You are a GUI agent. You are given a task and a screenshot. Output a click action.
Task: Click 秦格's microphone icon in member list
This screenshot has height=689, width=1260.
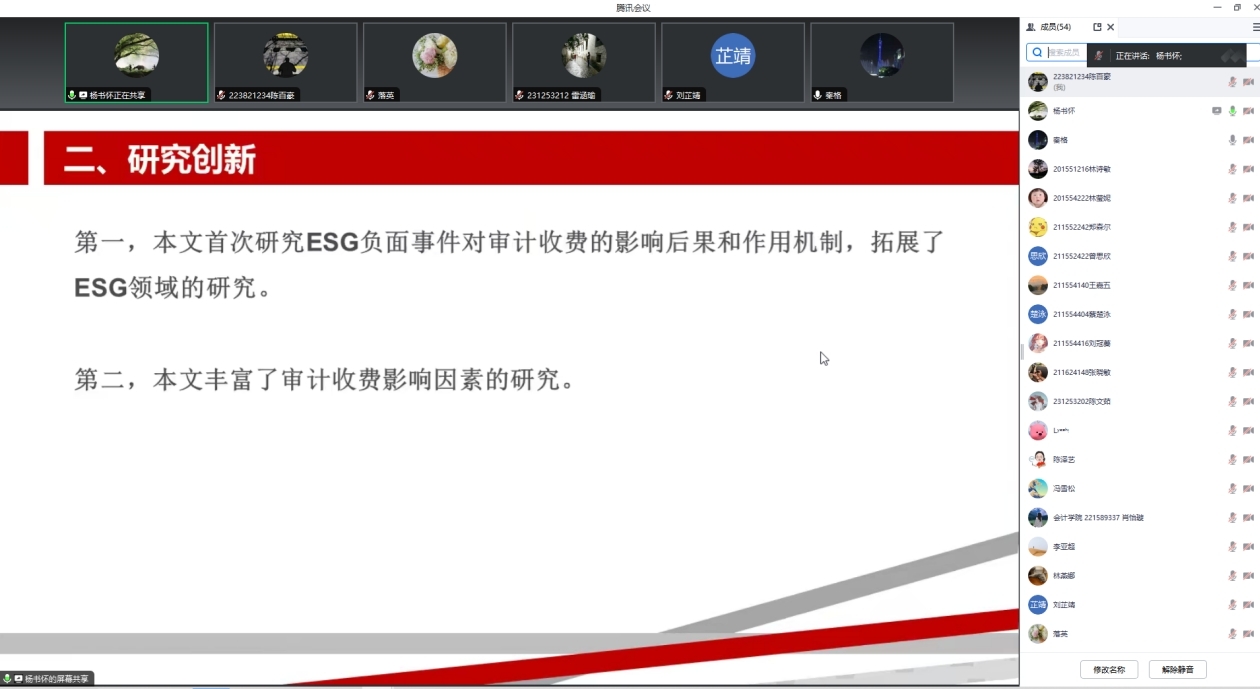tap(1232, 140)
